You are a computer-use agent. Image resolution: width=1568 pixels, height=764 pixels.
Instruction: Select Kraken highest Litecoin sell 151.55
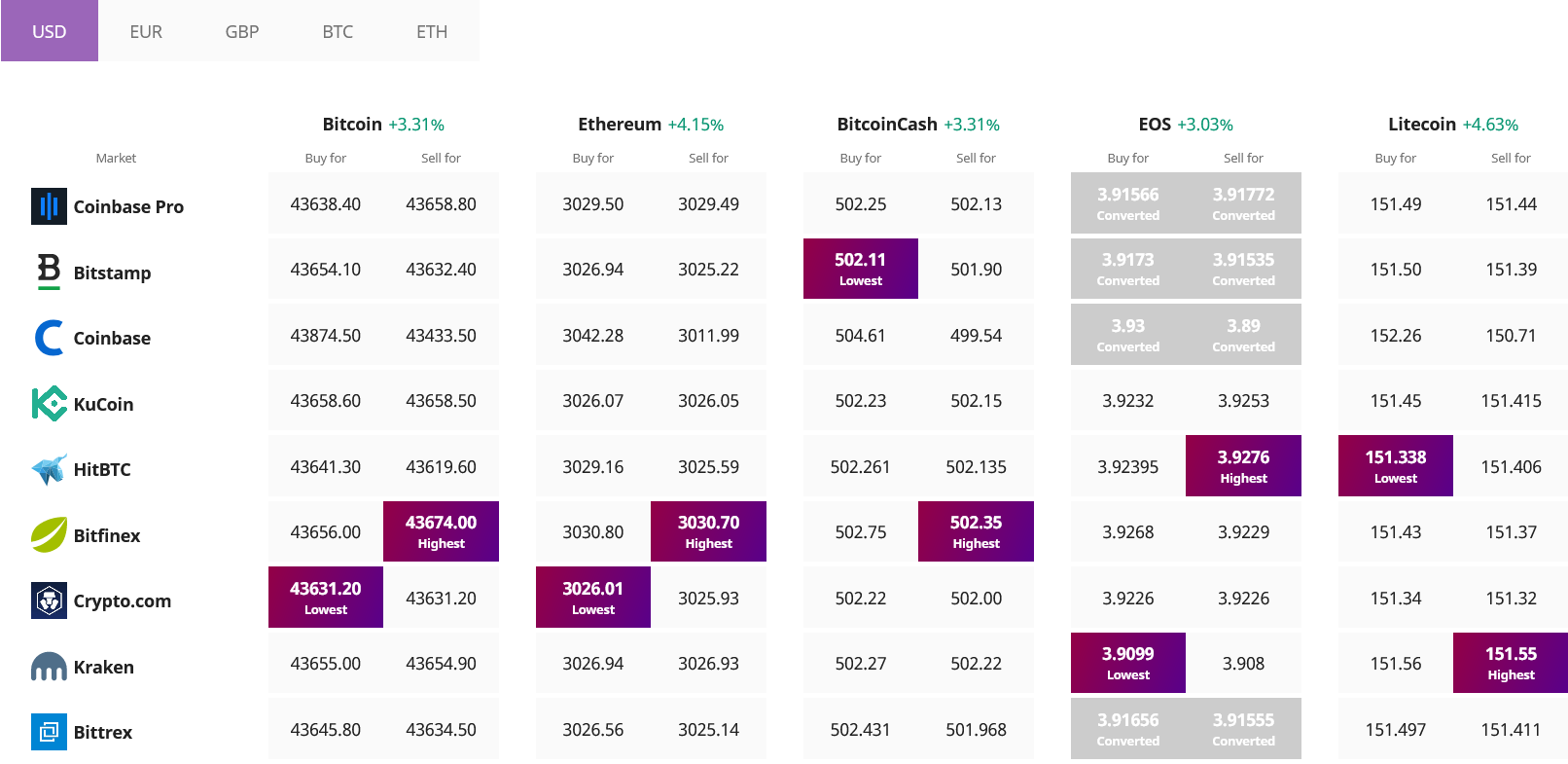[x=1511, y=663]
